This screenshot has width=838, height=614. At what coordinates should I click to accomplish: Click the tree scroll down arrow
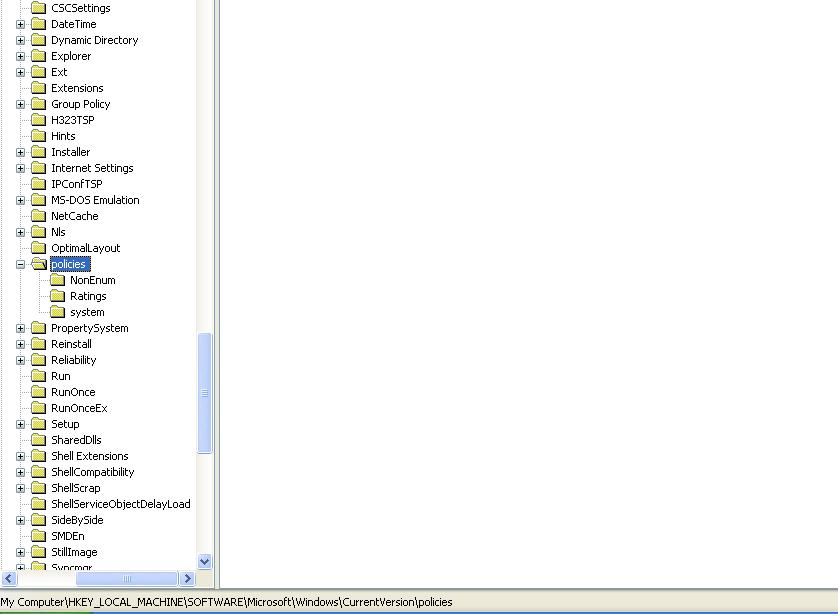(204, 562)
